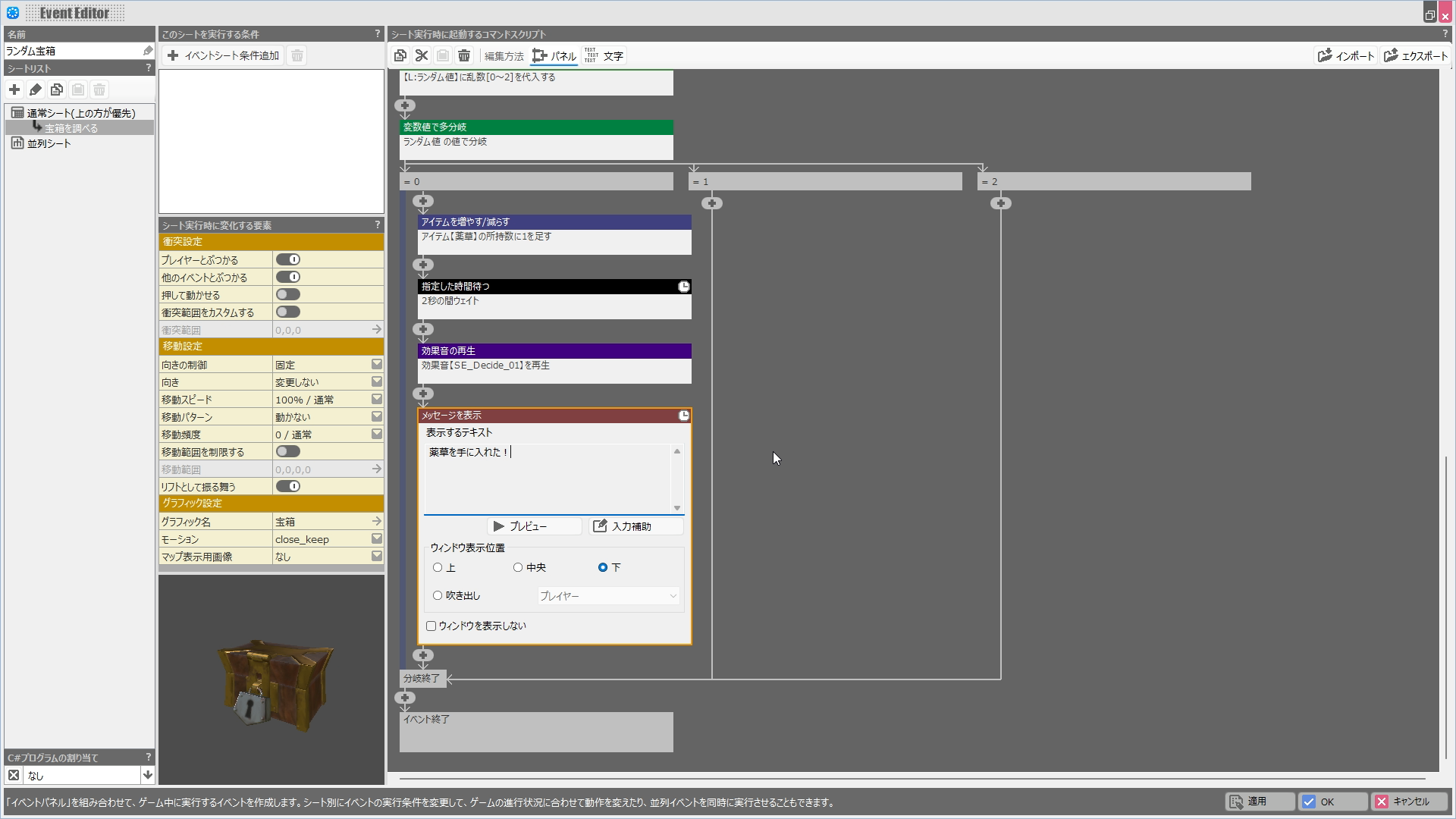Screen dimensions: 1456x819
Task: Switch editing mode to 文字
Action: click(604, 56)
